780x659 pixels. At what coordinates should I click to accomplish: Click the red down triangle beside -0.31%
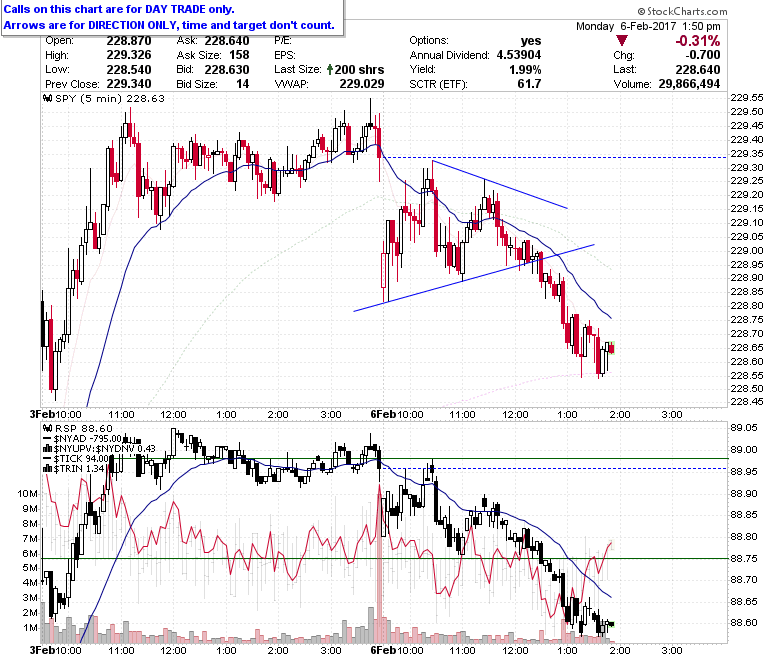(x=622, y=40)
